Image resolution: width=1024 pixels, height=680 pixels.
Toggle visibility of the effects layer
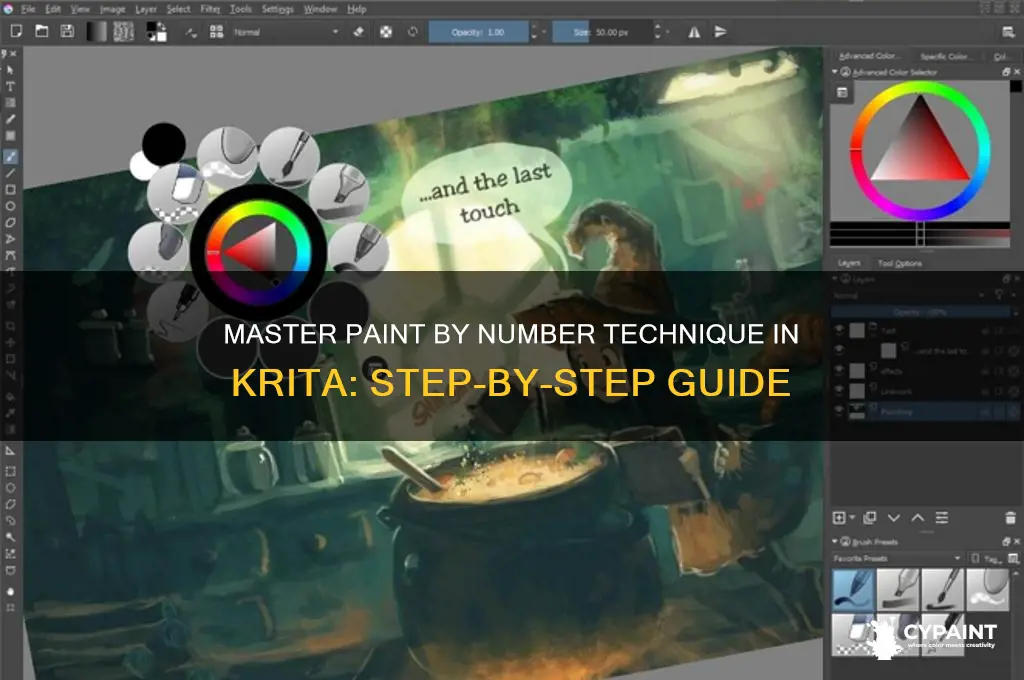[x=839, y=371]
